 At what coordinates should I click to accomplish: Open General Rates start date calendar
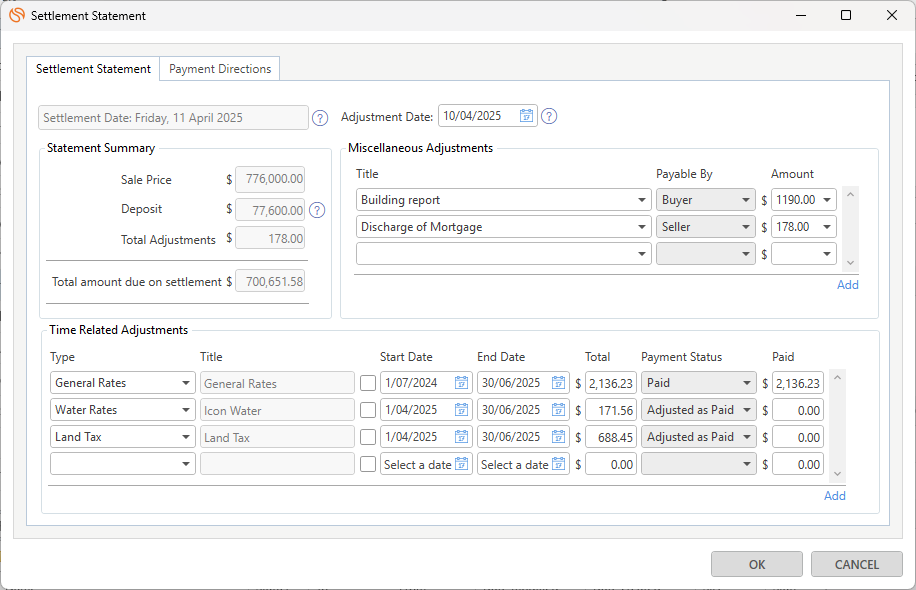pos(461,383)
